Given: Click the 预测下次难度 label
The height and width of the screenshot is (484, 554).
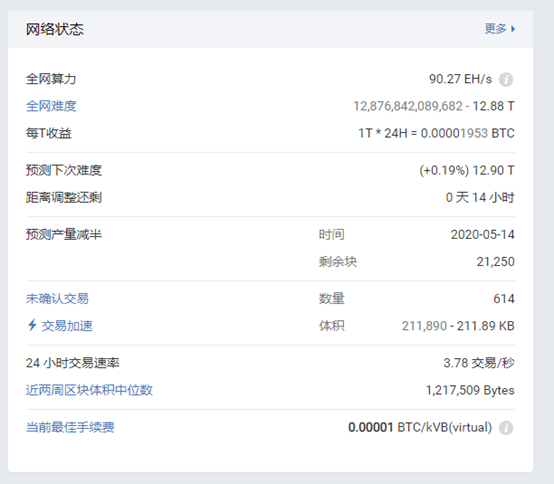Looking at the screenshot, I should pos(64,170).
